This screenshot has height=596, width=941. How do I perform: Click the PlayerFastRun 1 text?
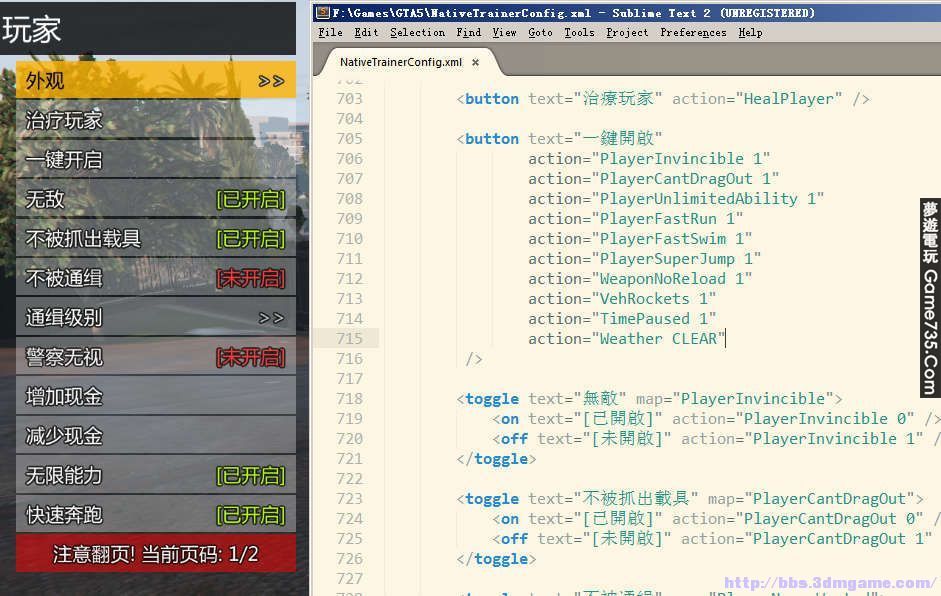click(x=667, y=218)
